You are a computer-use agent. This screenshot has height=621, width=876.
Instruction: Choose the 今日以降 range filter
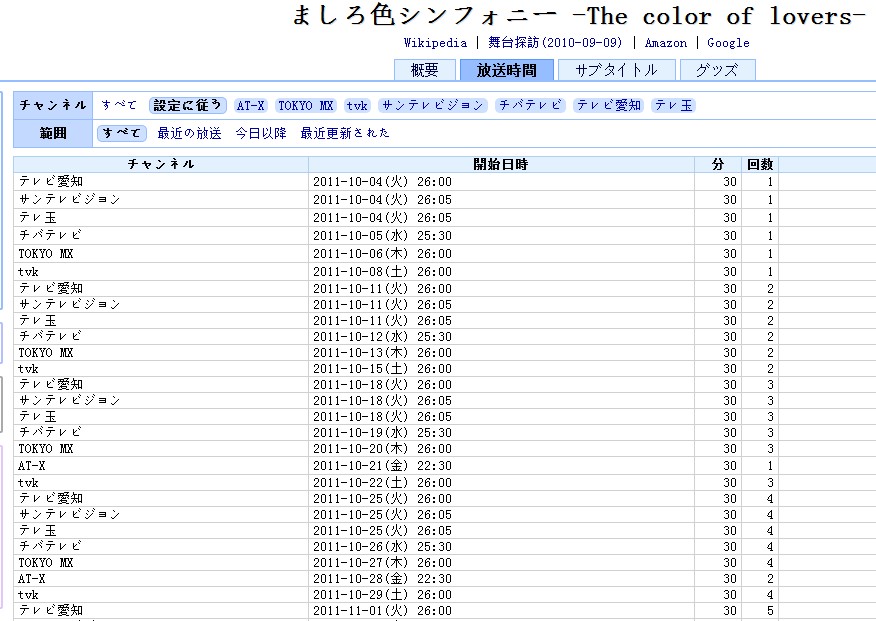click(261, 133)
